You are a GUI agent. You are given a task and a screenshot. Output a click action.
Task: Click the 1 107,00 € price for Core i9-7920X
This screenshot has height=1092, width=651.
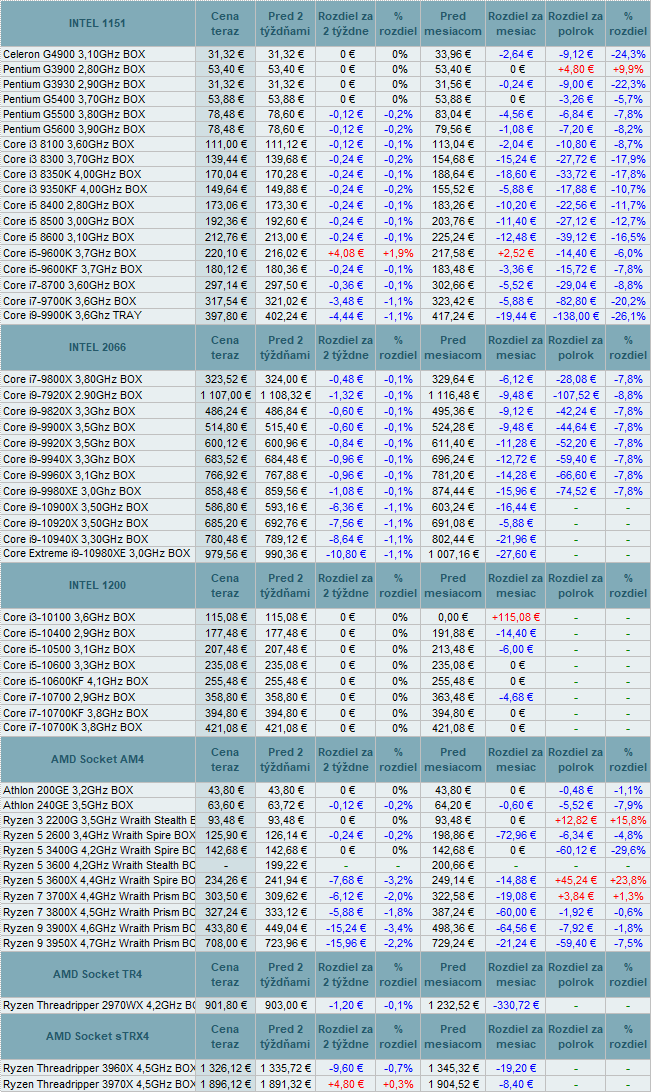pos(225,396)
